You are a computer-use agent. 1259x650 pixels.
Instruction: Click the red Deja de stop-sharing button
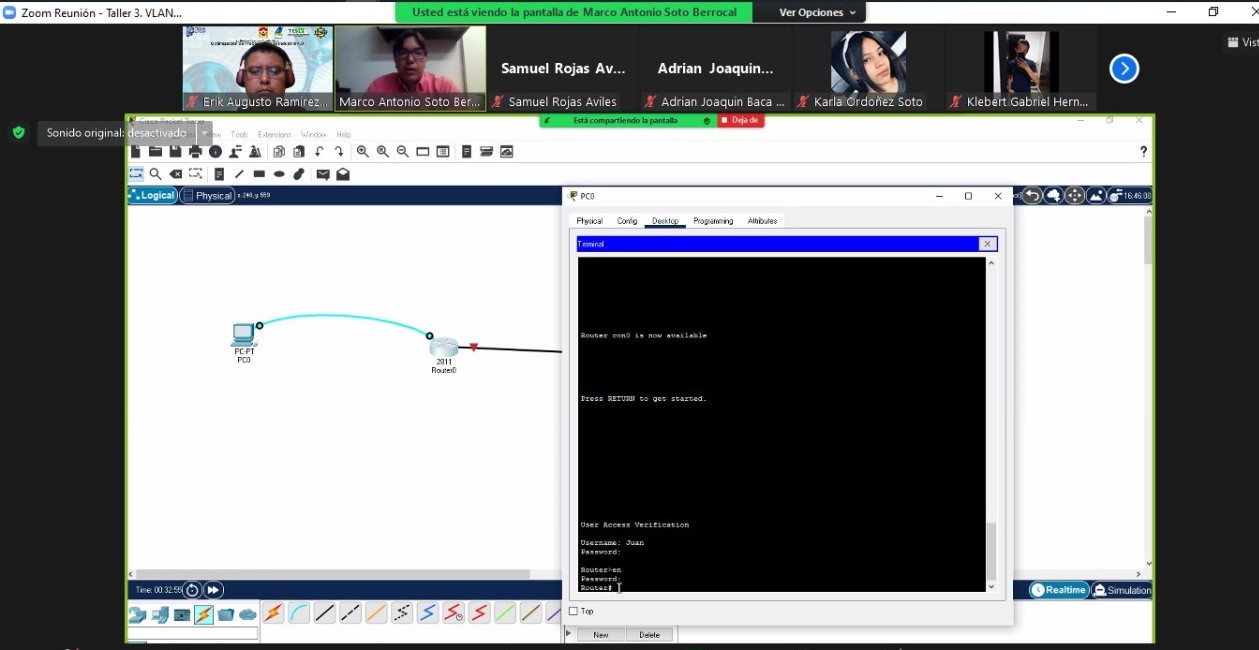tap(741, 121)
